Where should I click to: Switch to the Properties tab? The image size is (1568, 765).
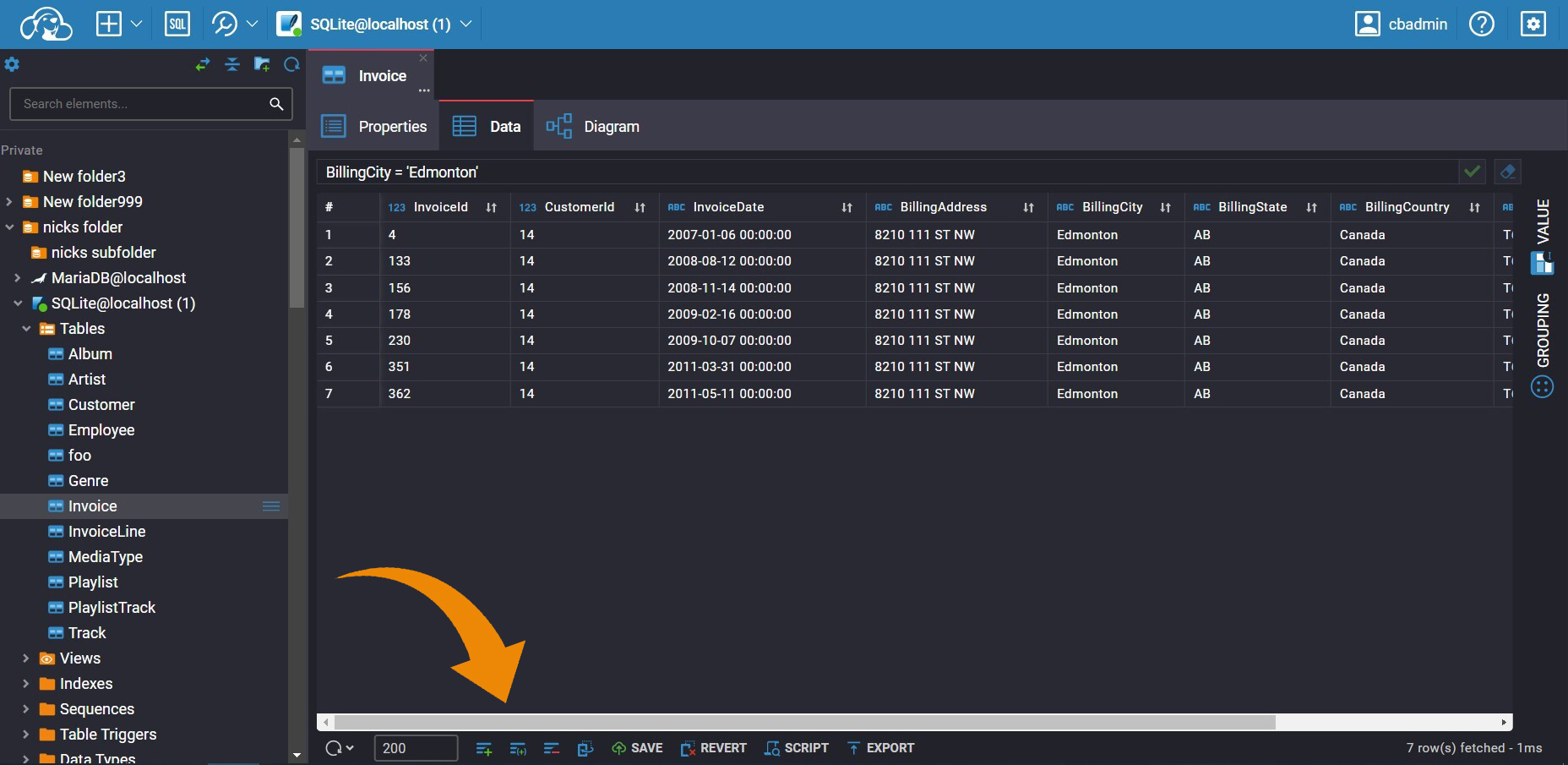(x=393, y=126)
